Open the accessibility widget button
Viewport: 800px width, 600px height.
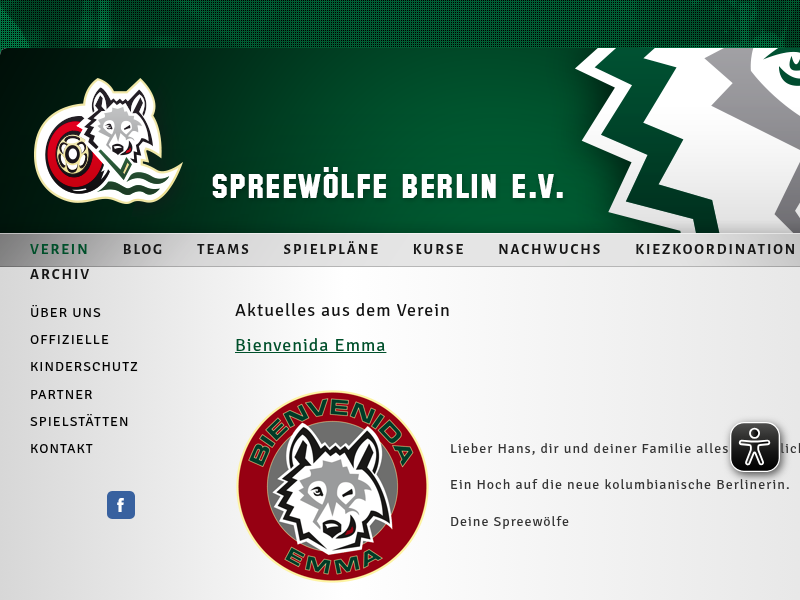click(755, 447)
